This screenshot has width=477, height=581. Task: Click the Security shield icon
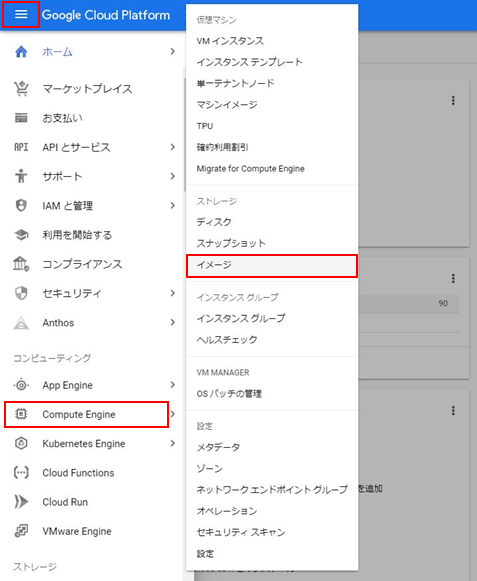point(21,293)
